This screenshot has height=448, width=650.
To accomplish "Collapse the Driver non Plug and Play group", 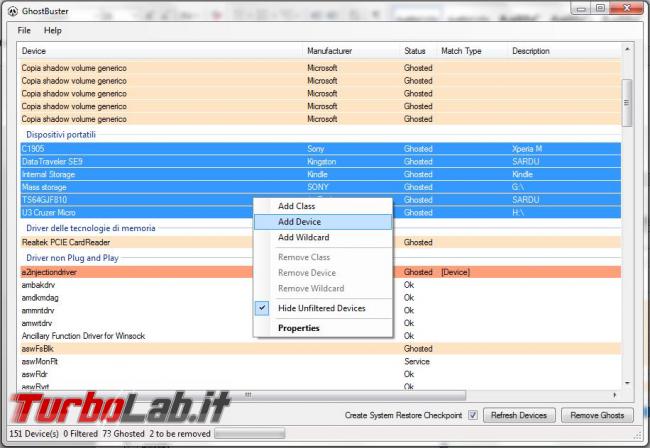I will pyautogui.click(x=73, y=258).
